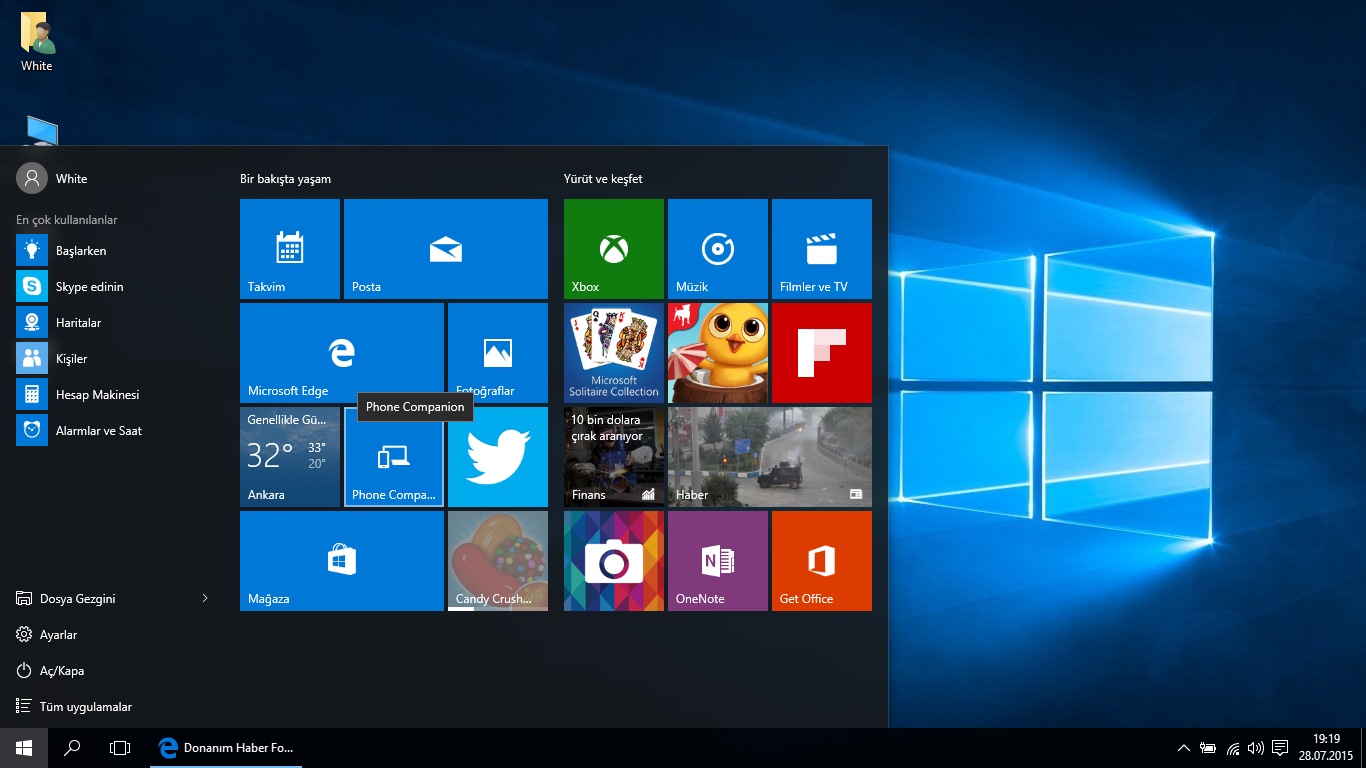1366x768 pixels.
Task: Open the red Flipboard tile
Action: click(822, 353)
